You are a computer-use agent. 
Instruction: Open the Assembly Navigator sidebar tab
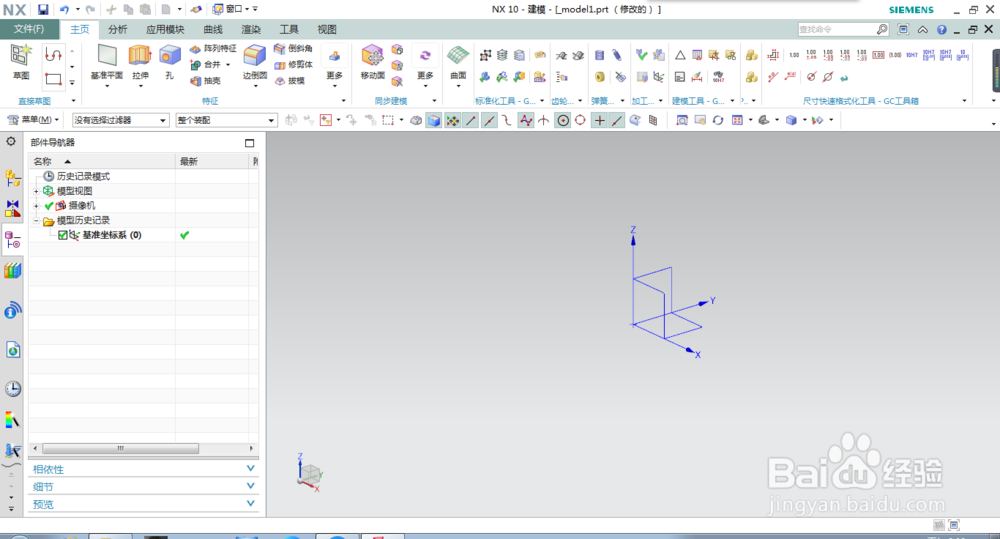(13, 178)
